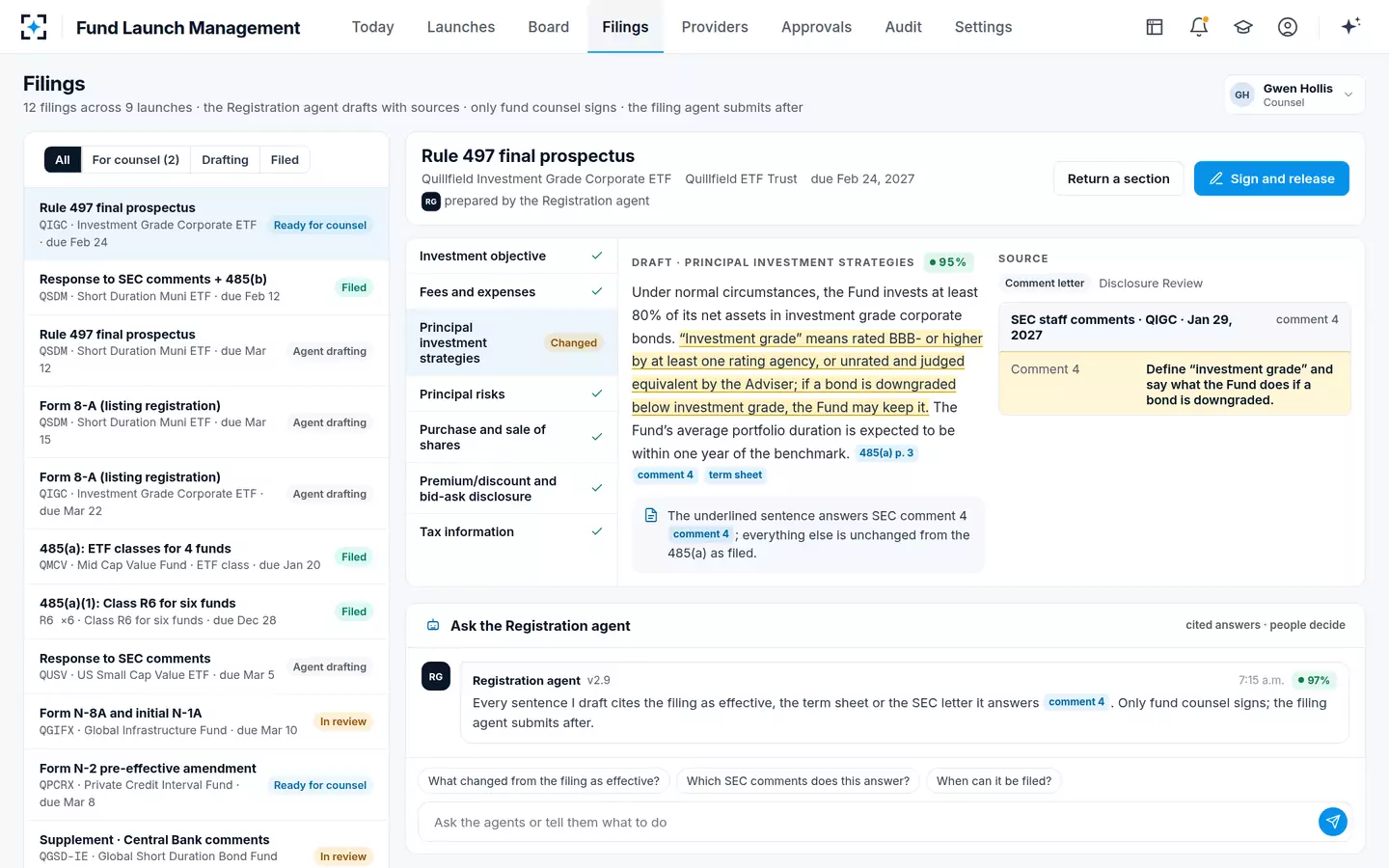Click the 95% confidence badge

[947, 262]
